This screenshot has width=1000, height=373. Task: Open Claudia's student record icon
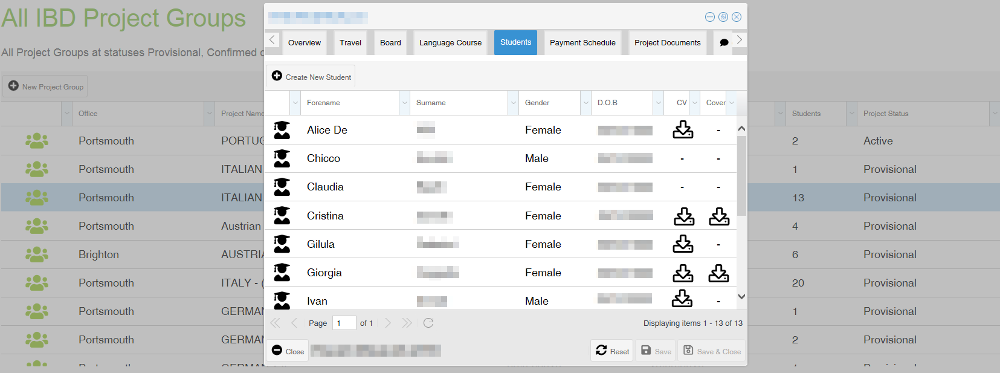(x=281, y=187)
